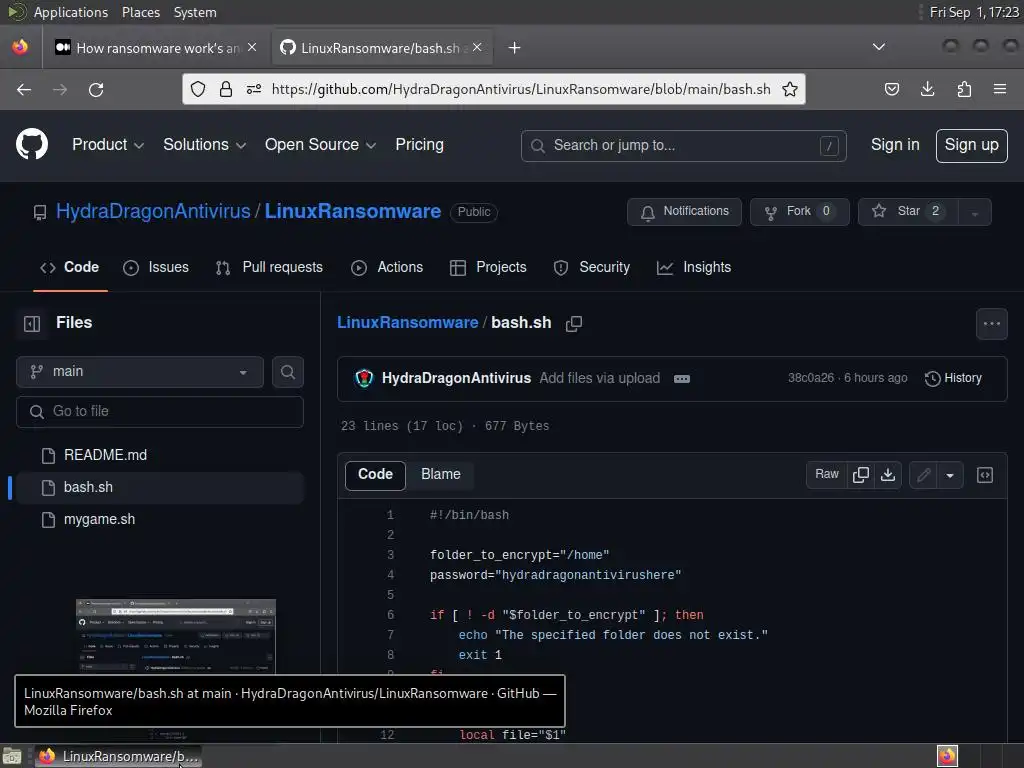Click GitHub Search or jump to field

click(x=684, y=146)
